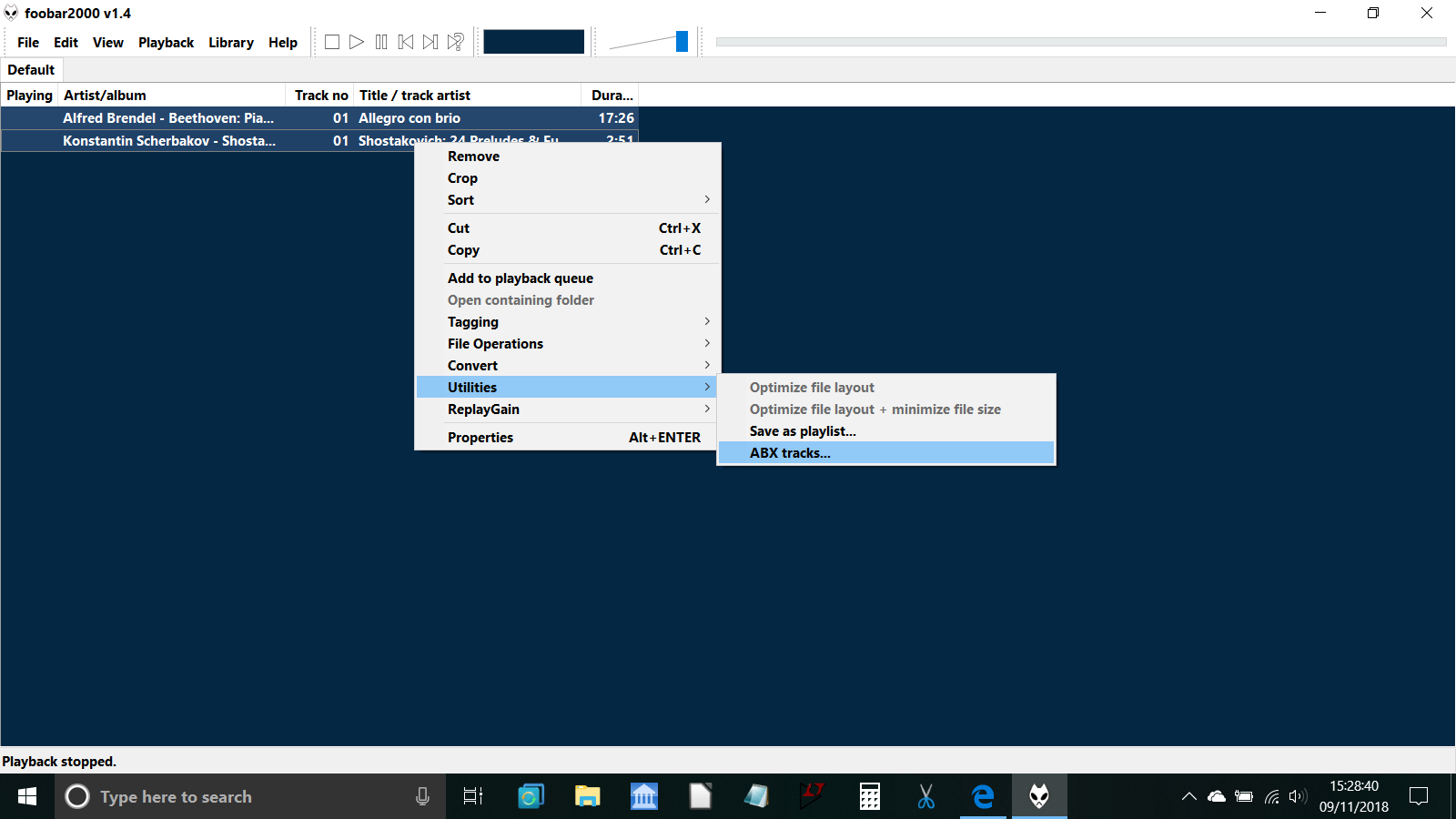Image resolution: width=1456 pixels, height=819 pixels.
Task: Open the Edit menu
Action: 66,43
